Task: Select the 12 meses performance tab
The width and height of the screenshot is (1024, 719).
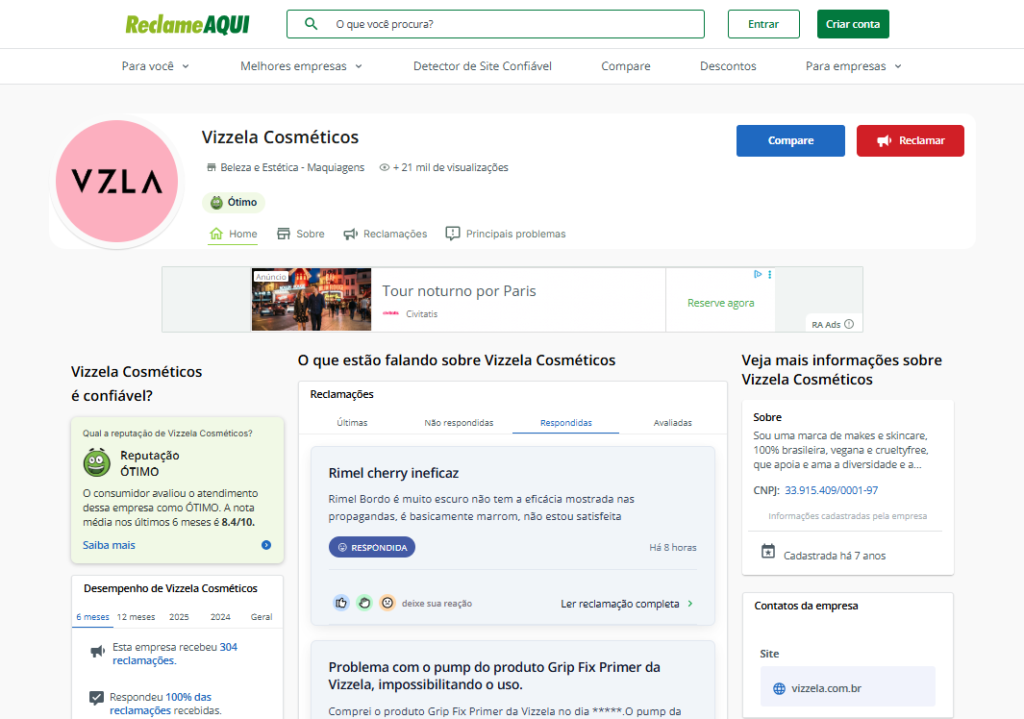Action: tap(136, 616)
